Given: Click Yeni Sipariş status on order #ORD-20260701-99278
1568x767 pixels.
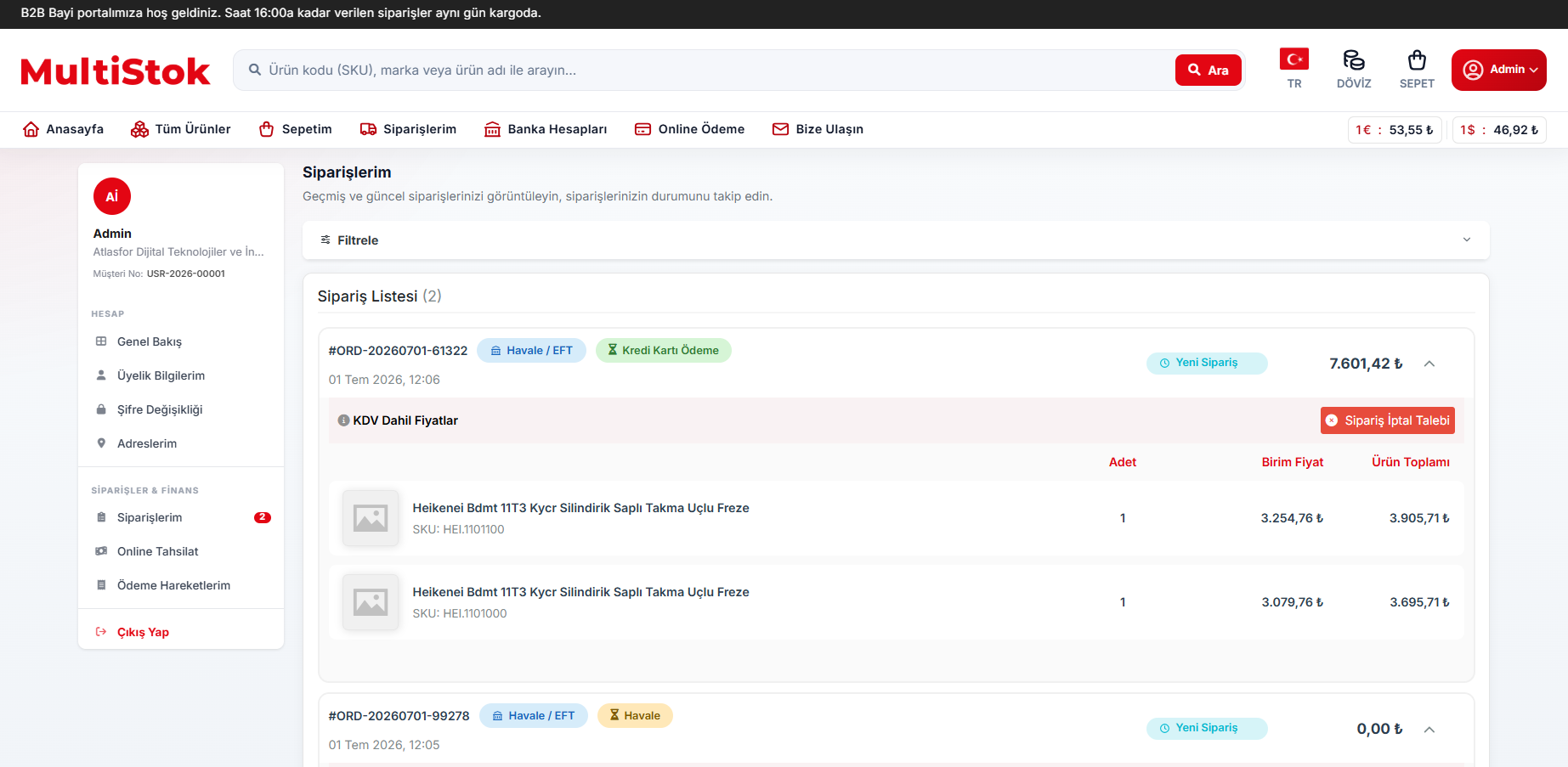Looking at the screenshot, I should (1207, 728).
